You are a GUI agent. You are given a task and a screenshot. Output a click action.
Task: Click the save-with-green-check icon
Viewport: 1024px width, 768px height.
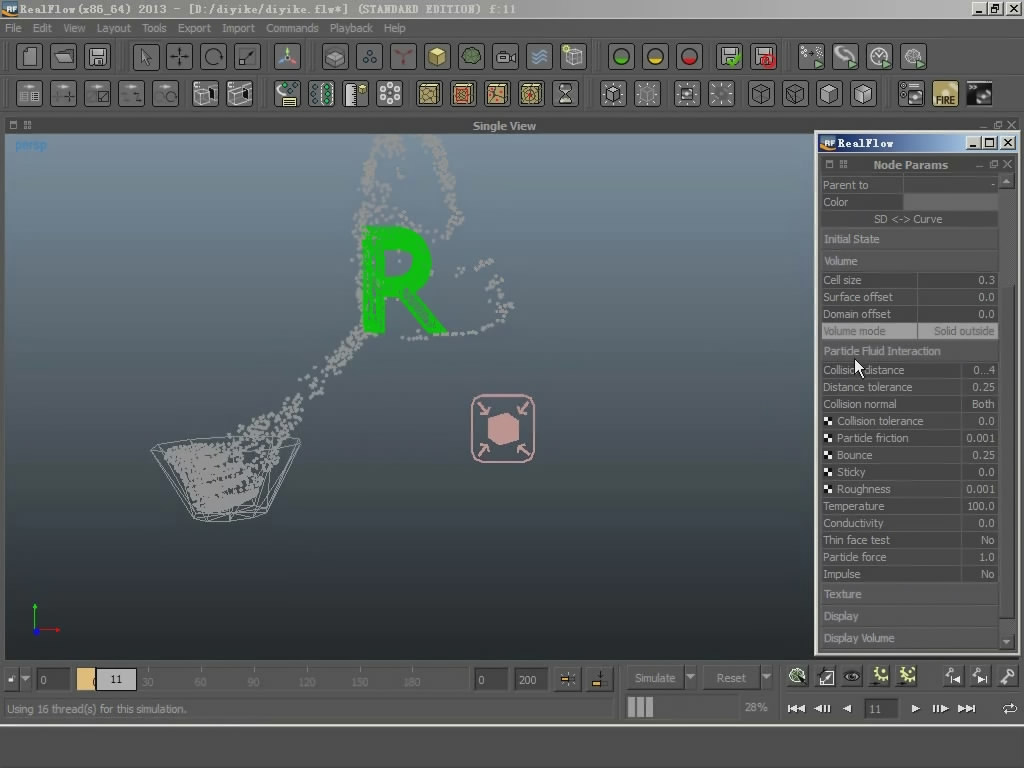729,57
